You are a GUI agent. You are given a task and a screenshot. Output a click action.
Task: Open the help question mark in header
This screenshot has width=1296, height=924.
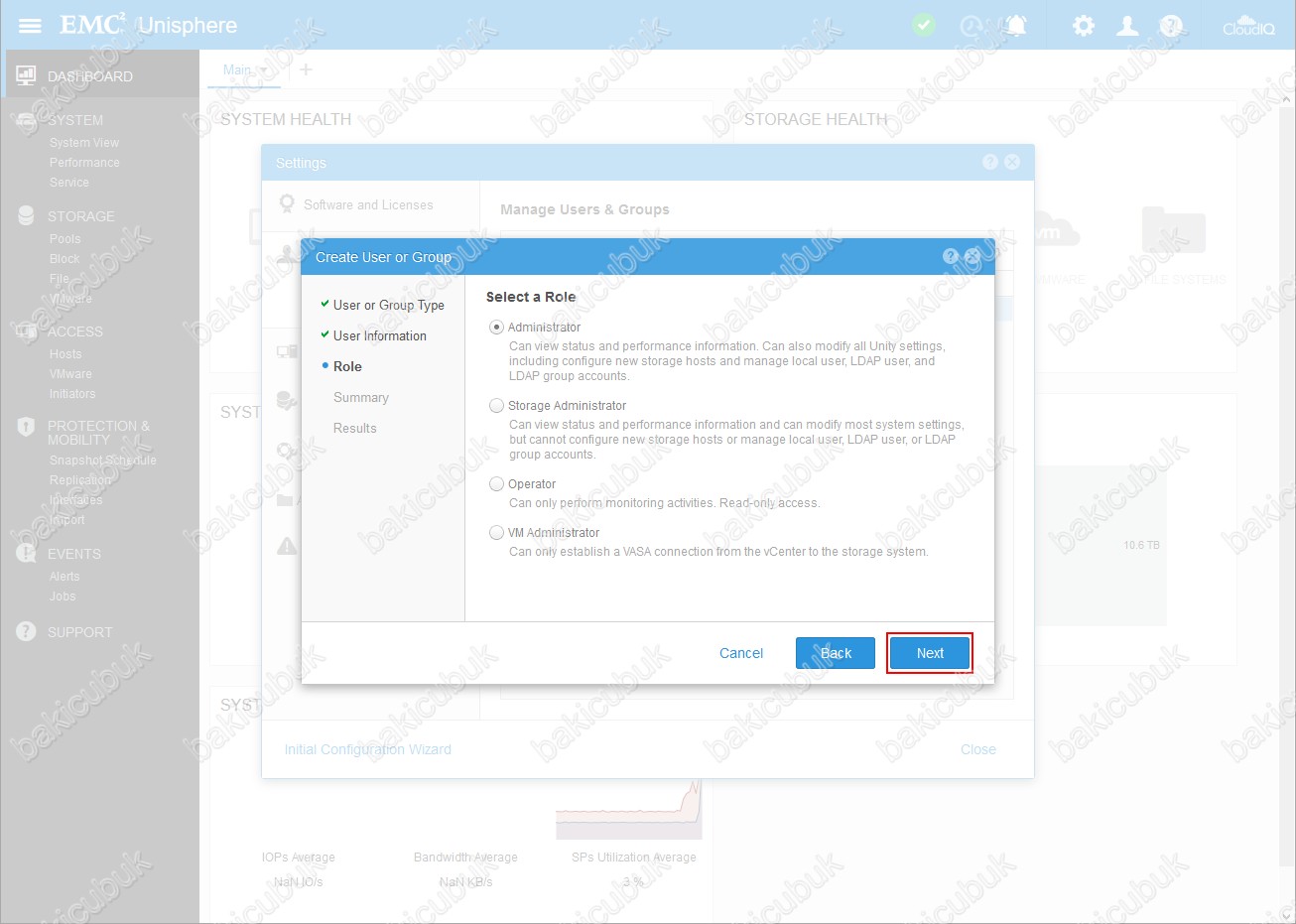pyautogui.click(x=1171, y=26)
